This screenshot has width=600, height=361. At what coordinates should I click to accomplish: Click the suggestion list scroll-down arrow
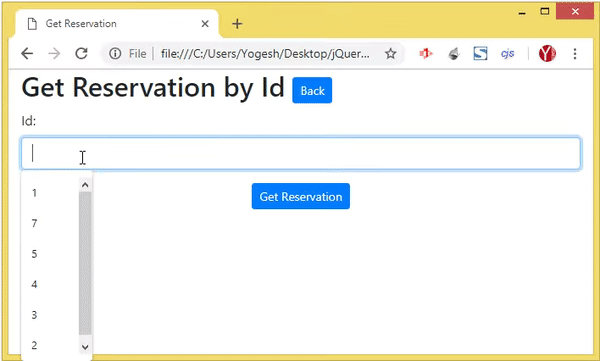(x=85, y=347)
